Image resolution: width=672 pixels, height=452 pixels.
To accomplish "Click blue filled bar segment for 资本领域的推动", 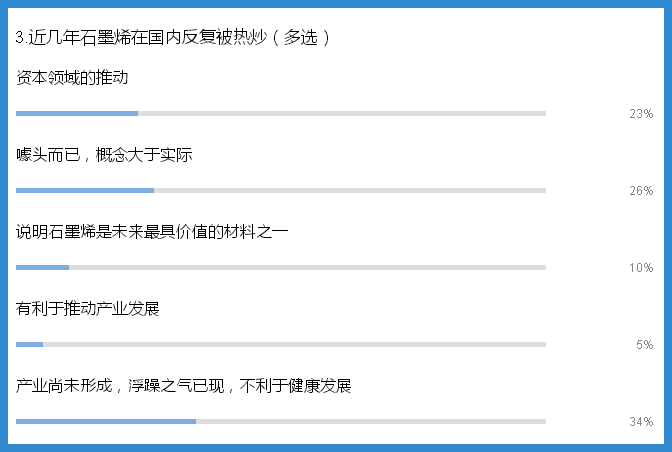I will click(77, 113).
